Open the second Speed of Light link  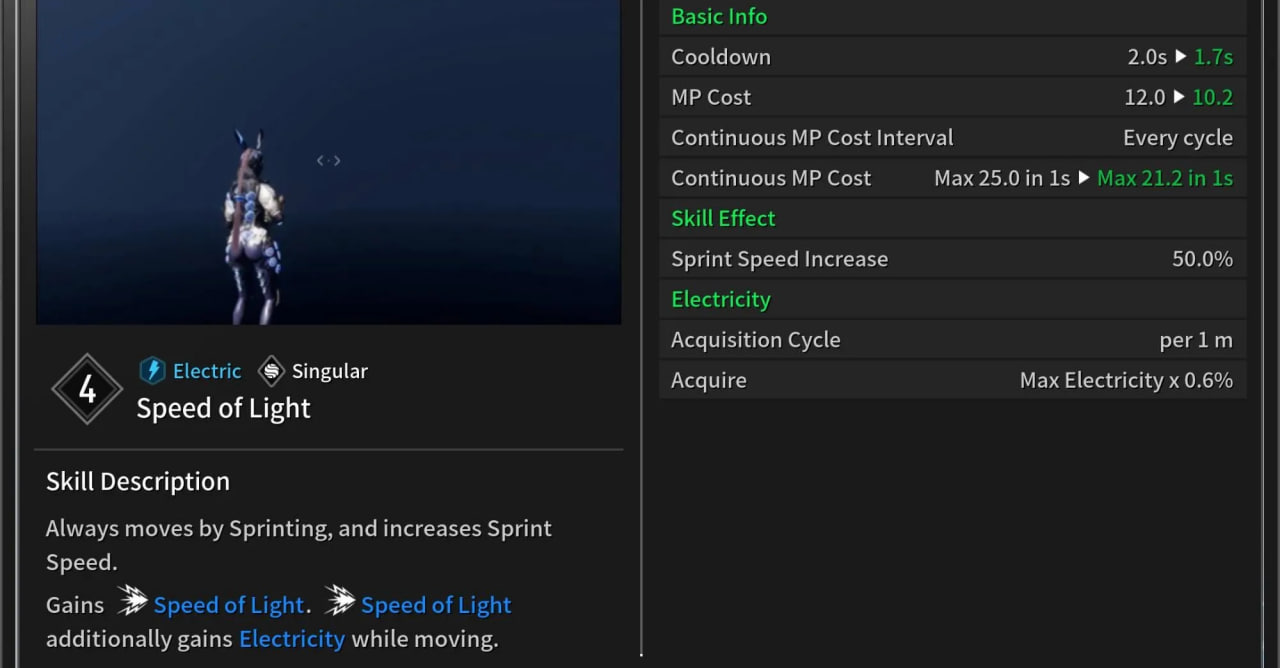pos(436,605)
